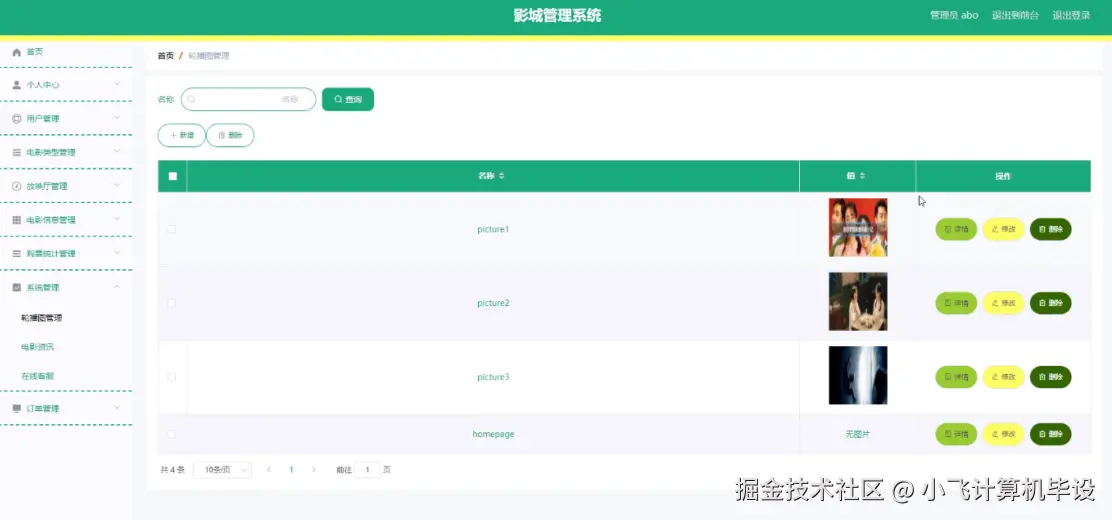
Task: Click the sort arrows in the 名称 column header
Action: point(501,176)
